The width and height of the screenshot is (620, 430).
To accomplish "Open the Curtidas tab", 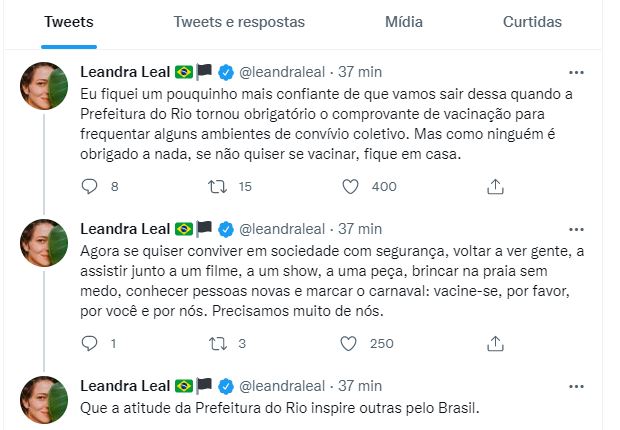I will point(531,22).
